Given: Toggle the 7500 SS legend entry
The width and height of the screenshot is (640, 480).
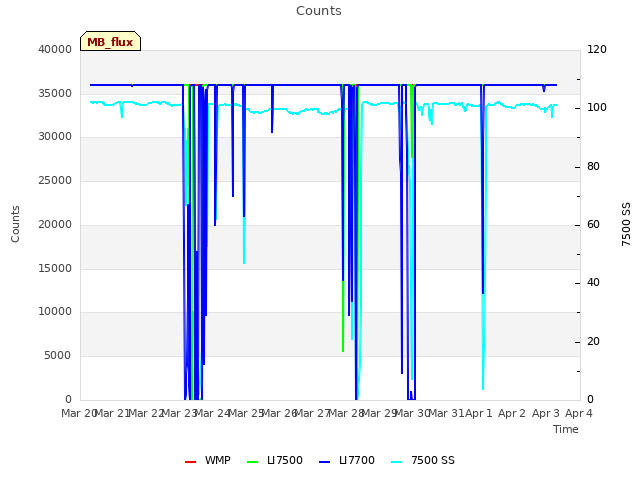Looking at the screenshot, I should pyautogui.click(x=423, y=460).
